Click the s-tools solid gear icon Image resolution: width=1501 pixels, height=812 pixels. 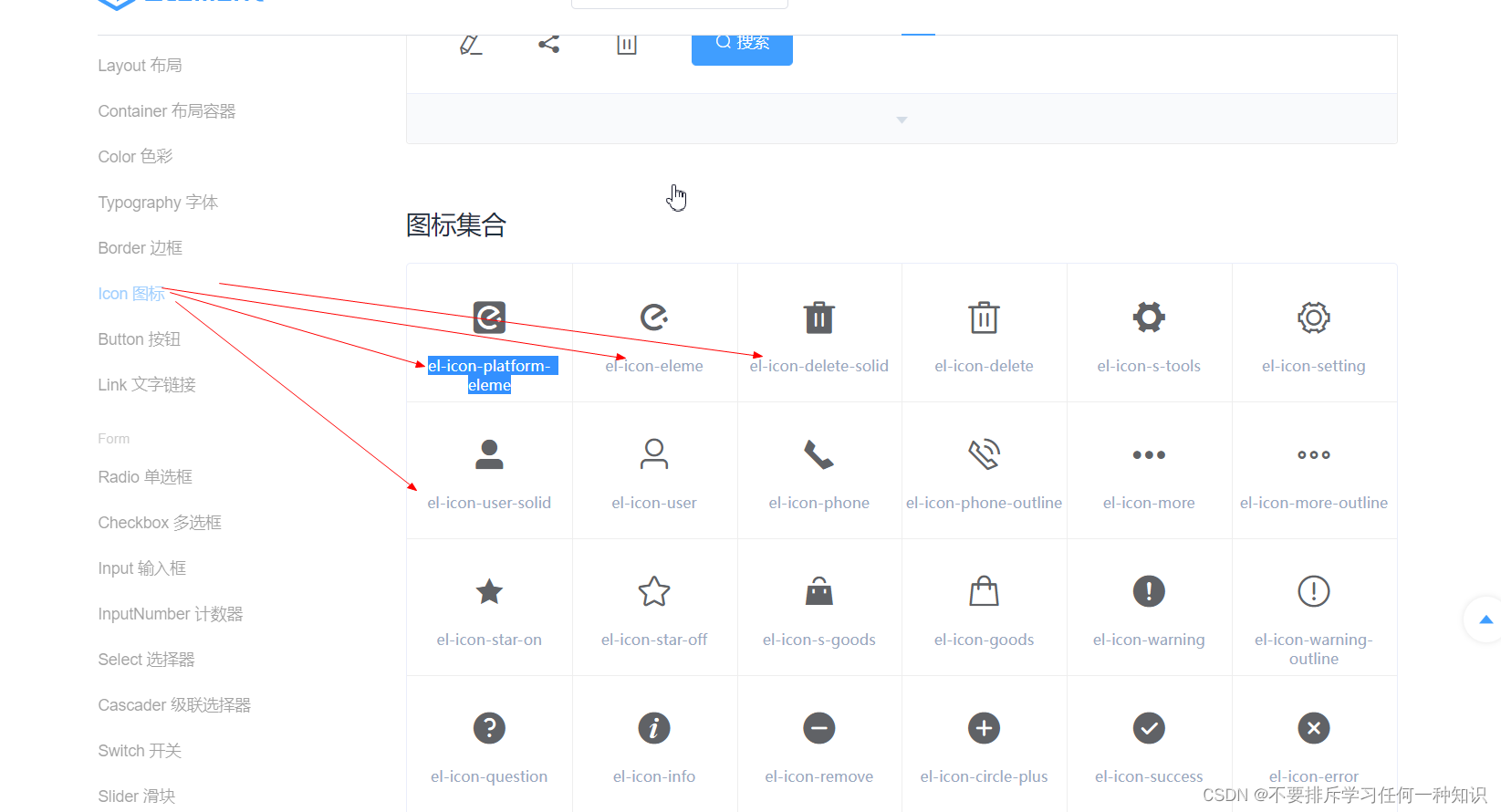1149,318
